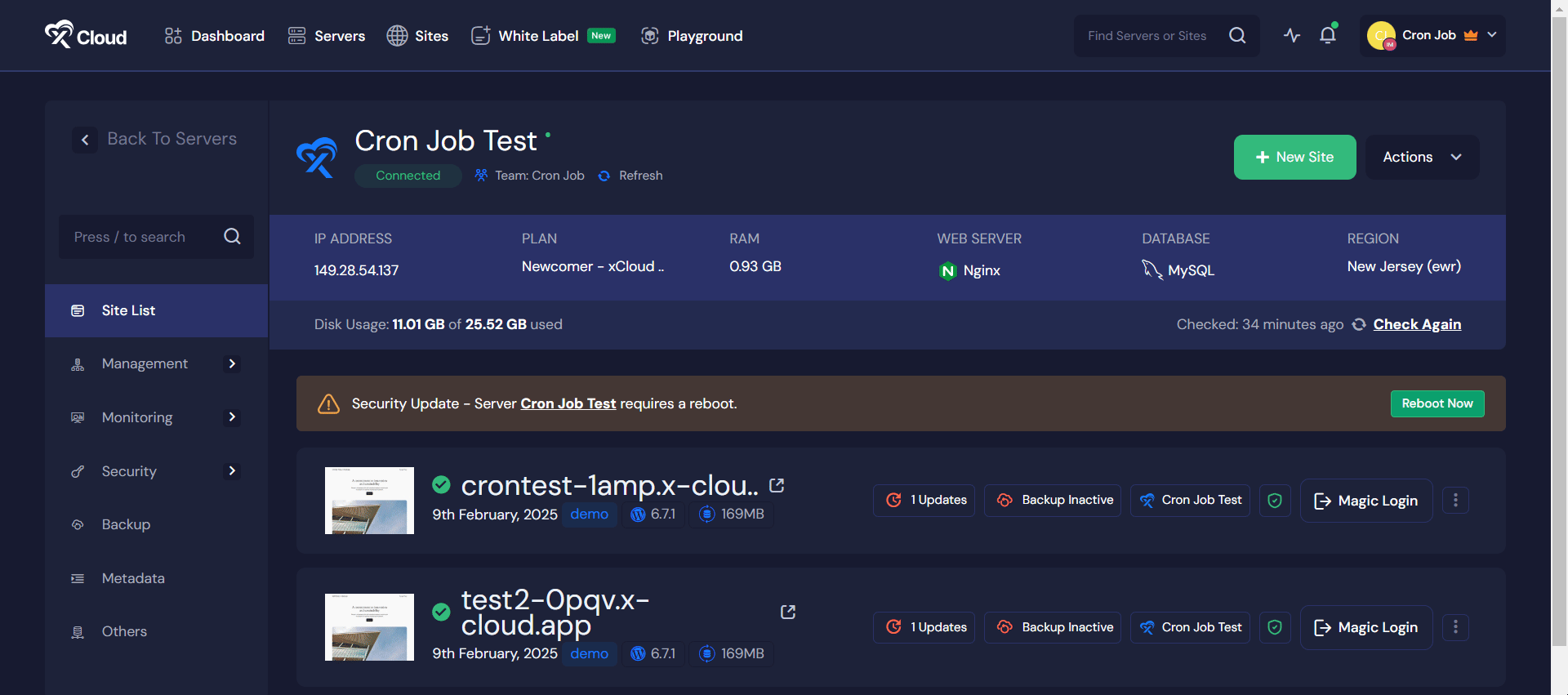Click the xCloud logo in the header
This screenshot has width=1568, height=695.
[x=86, y=35]
